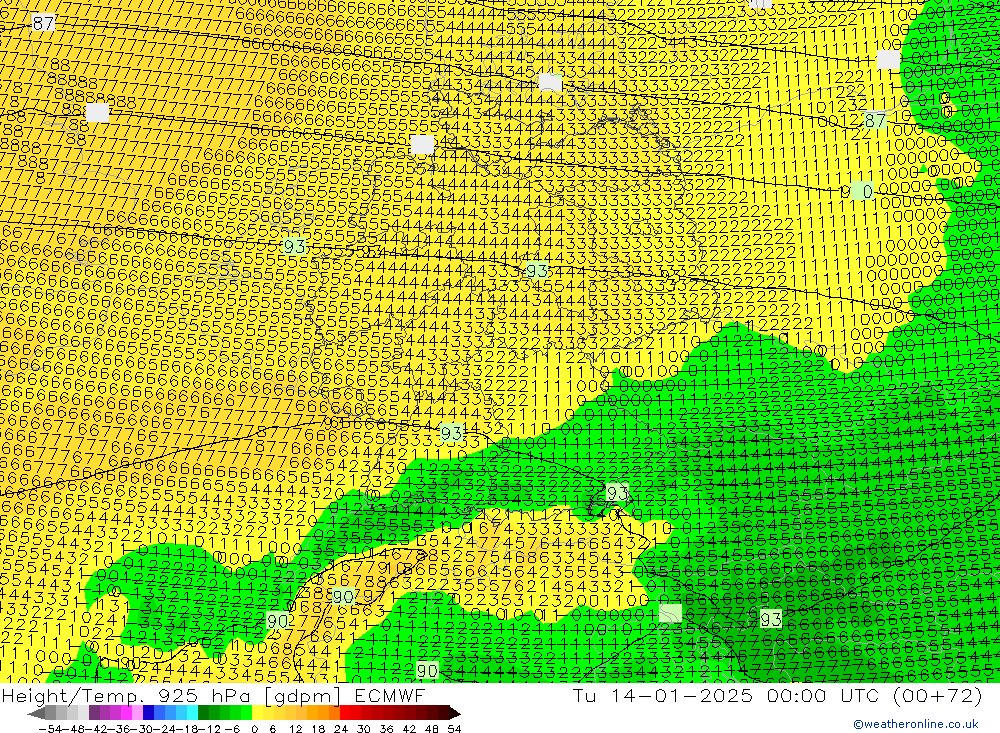Viewport: 1000px width, 733px height.
Task: Pick the bright red legend swatch above 24
Action: coord(345,713)
